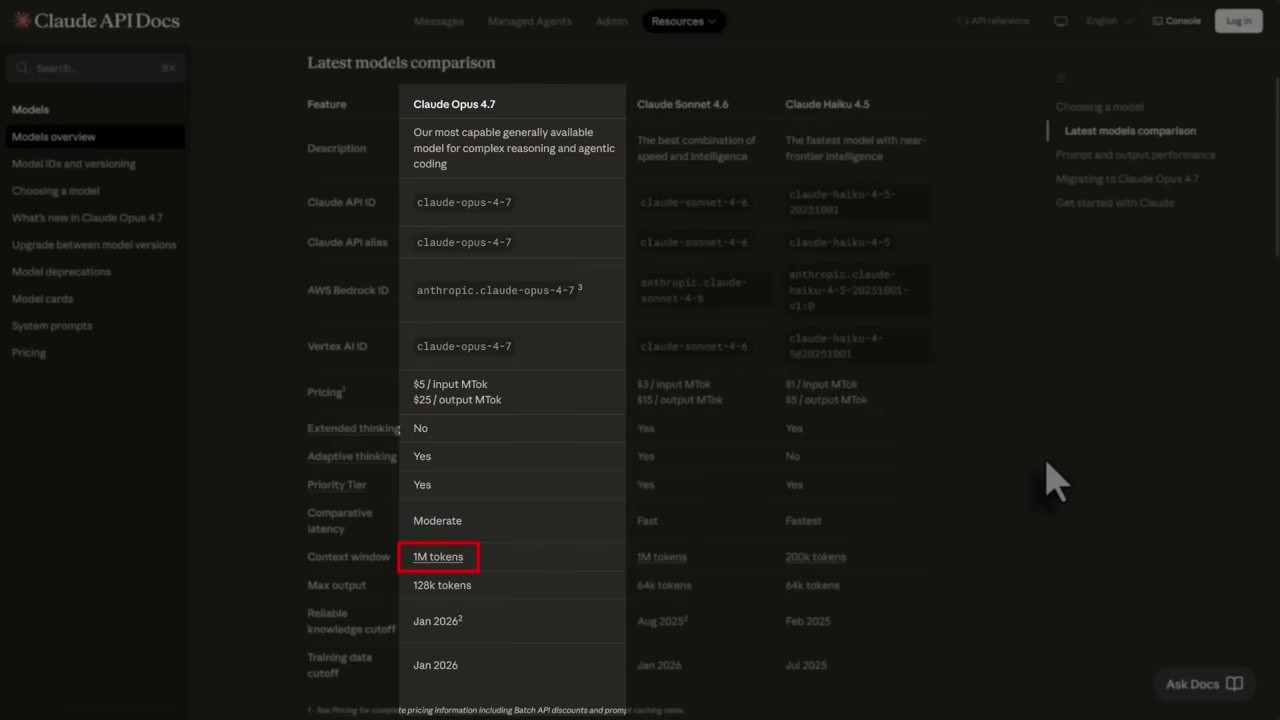
Task: Jump to Choosing a model in page outline
Action: coord(1099,107)
